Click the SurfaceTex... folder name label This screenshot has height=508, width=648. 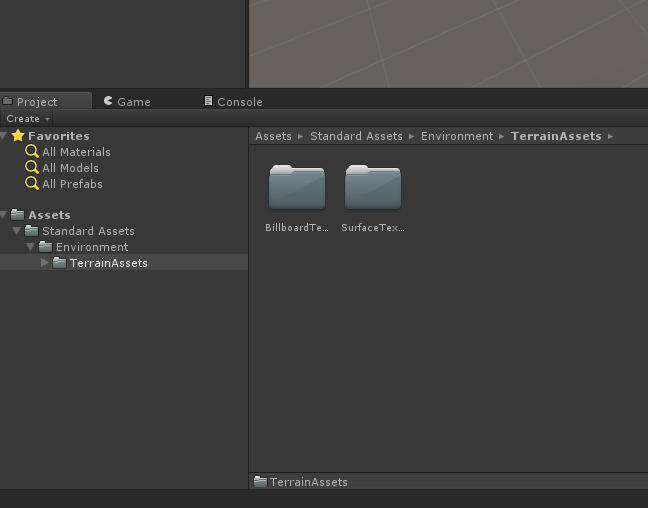(x=373, y=228)
